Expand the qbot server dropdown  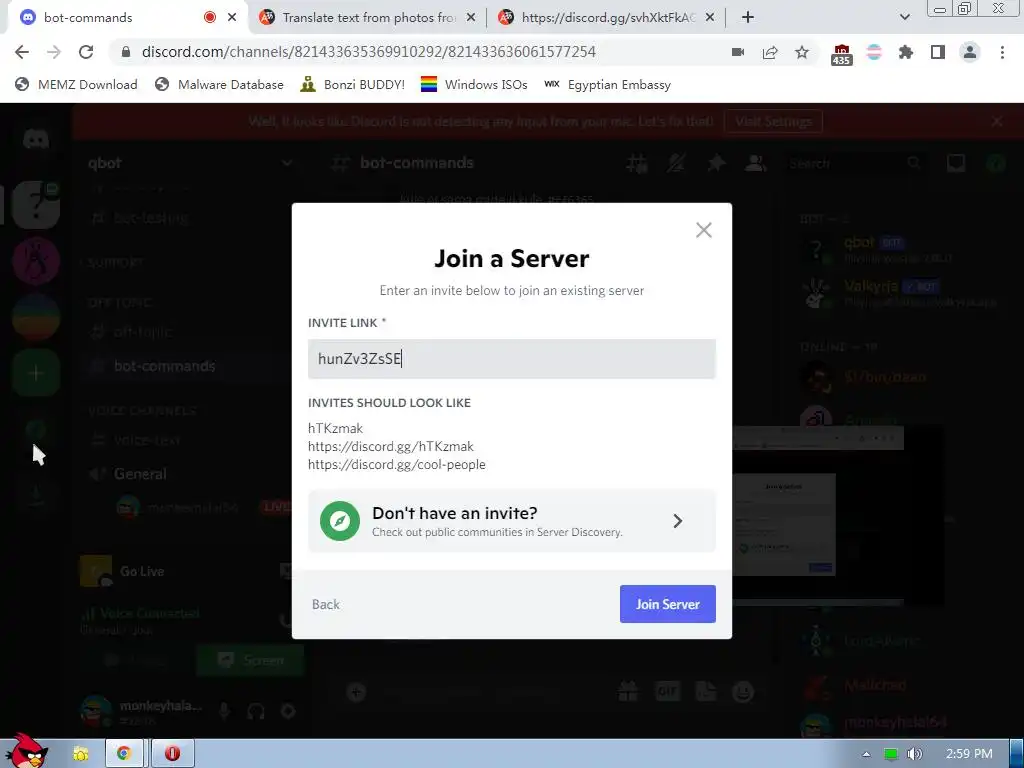[x=286, y=163]
